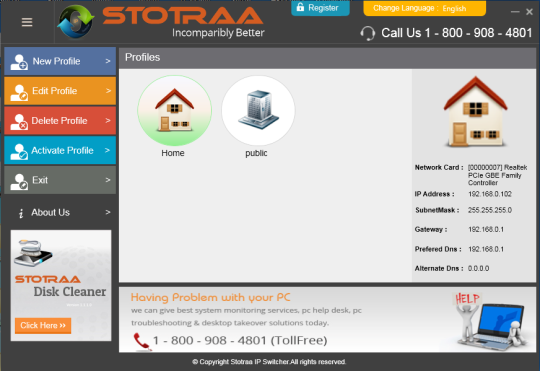Open the Change Language dropdown

click(424, 8)
